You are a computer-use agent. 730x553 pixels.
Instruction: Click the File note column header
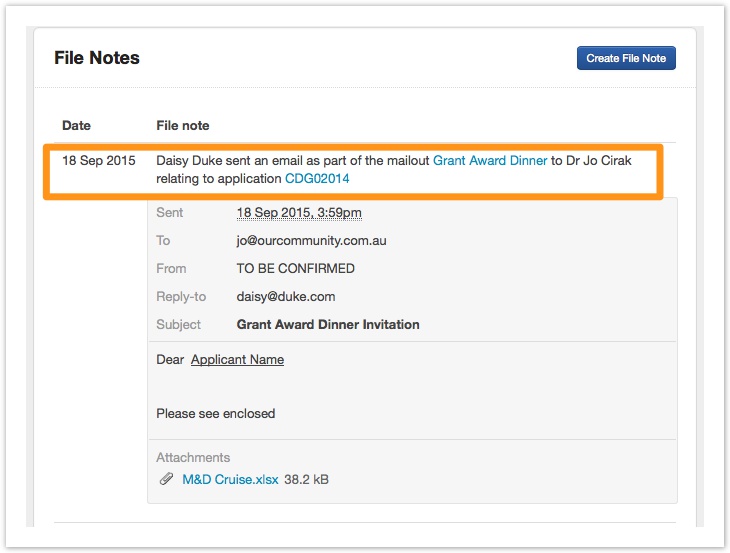point(183,125)
